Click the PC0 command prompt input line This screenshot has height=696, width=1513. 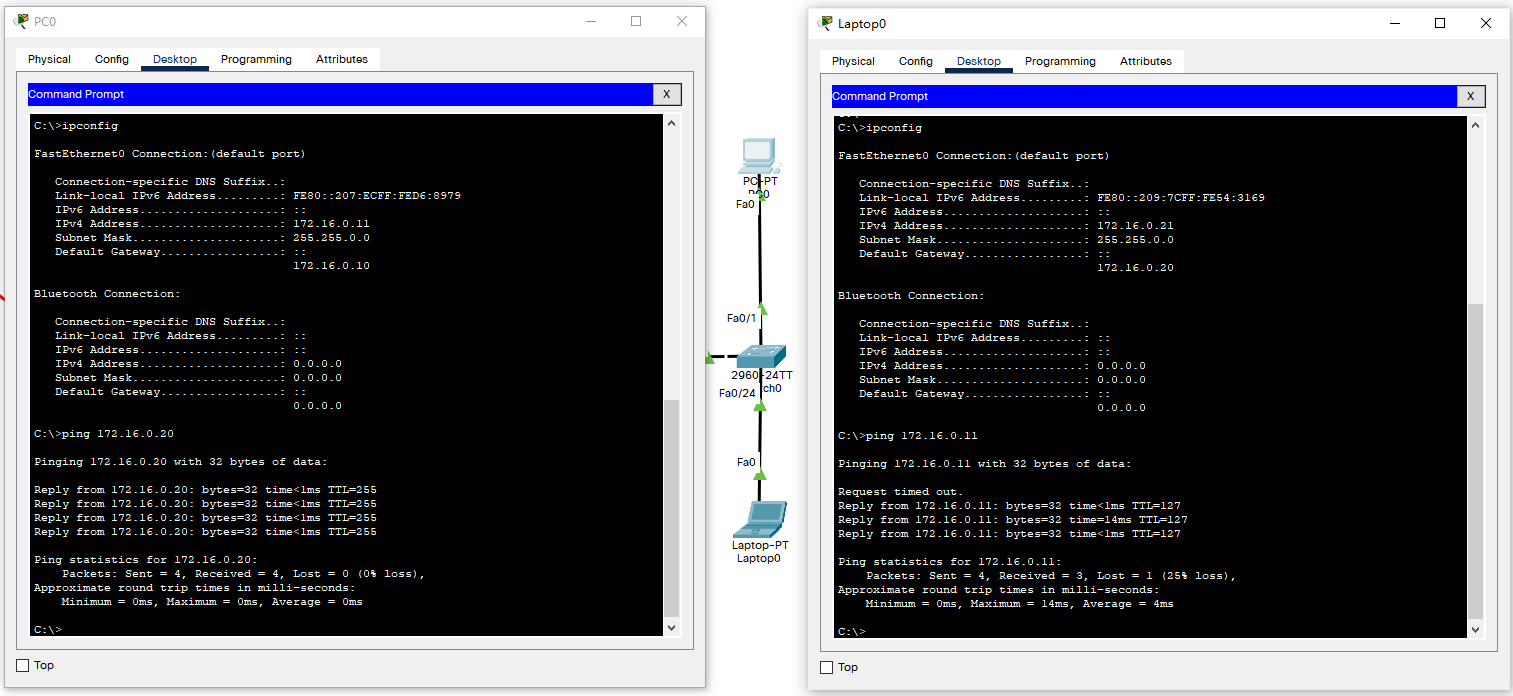pyautogui.click(x=200, y=629)
